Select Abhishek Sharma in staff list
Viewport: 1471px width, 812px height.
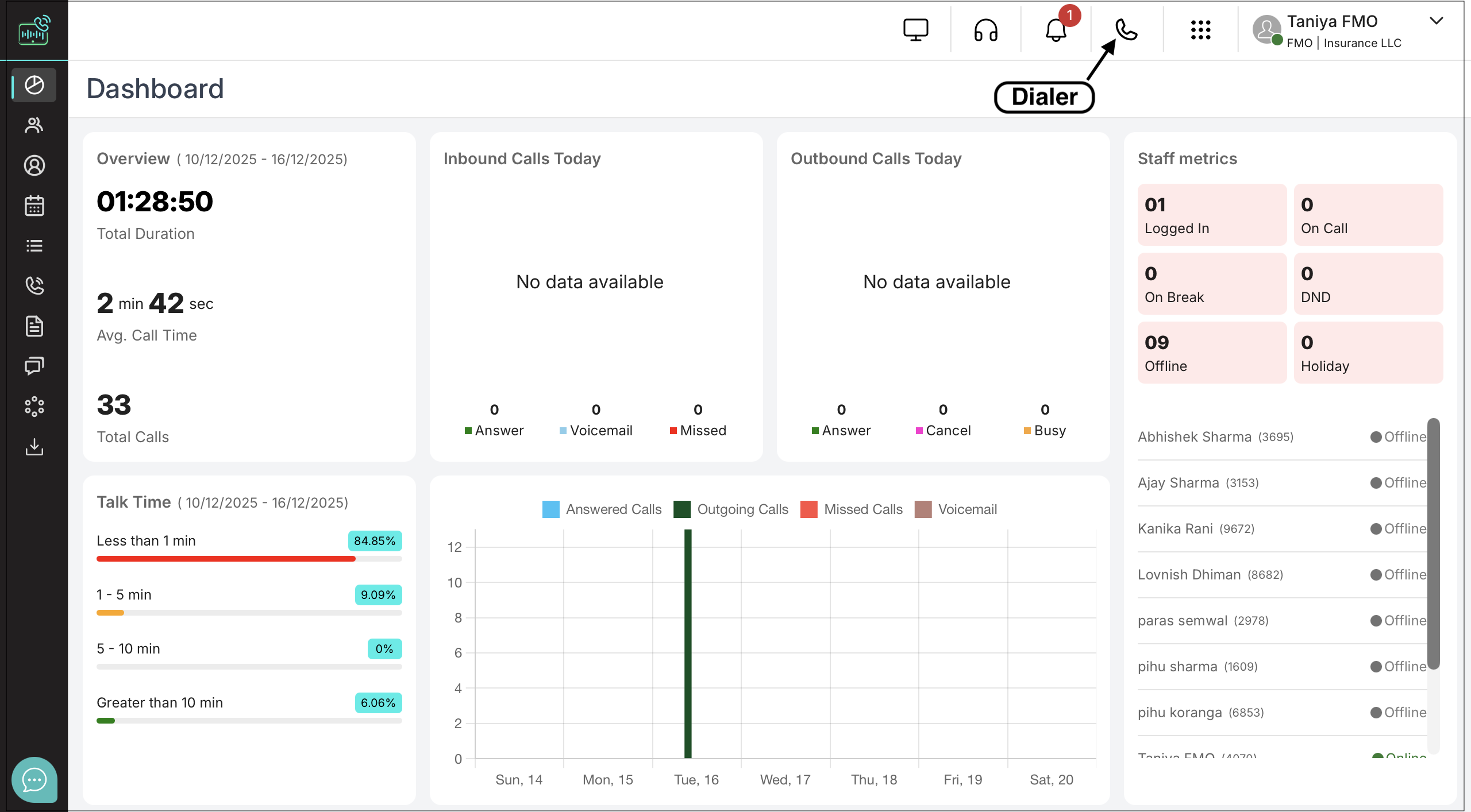pyautogui.click(x=1194, y=437)
